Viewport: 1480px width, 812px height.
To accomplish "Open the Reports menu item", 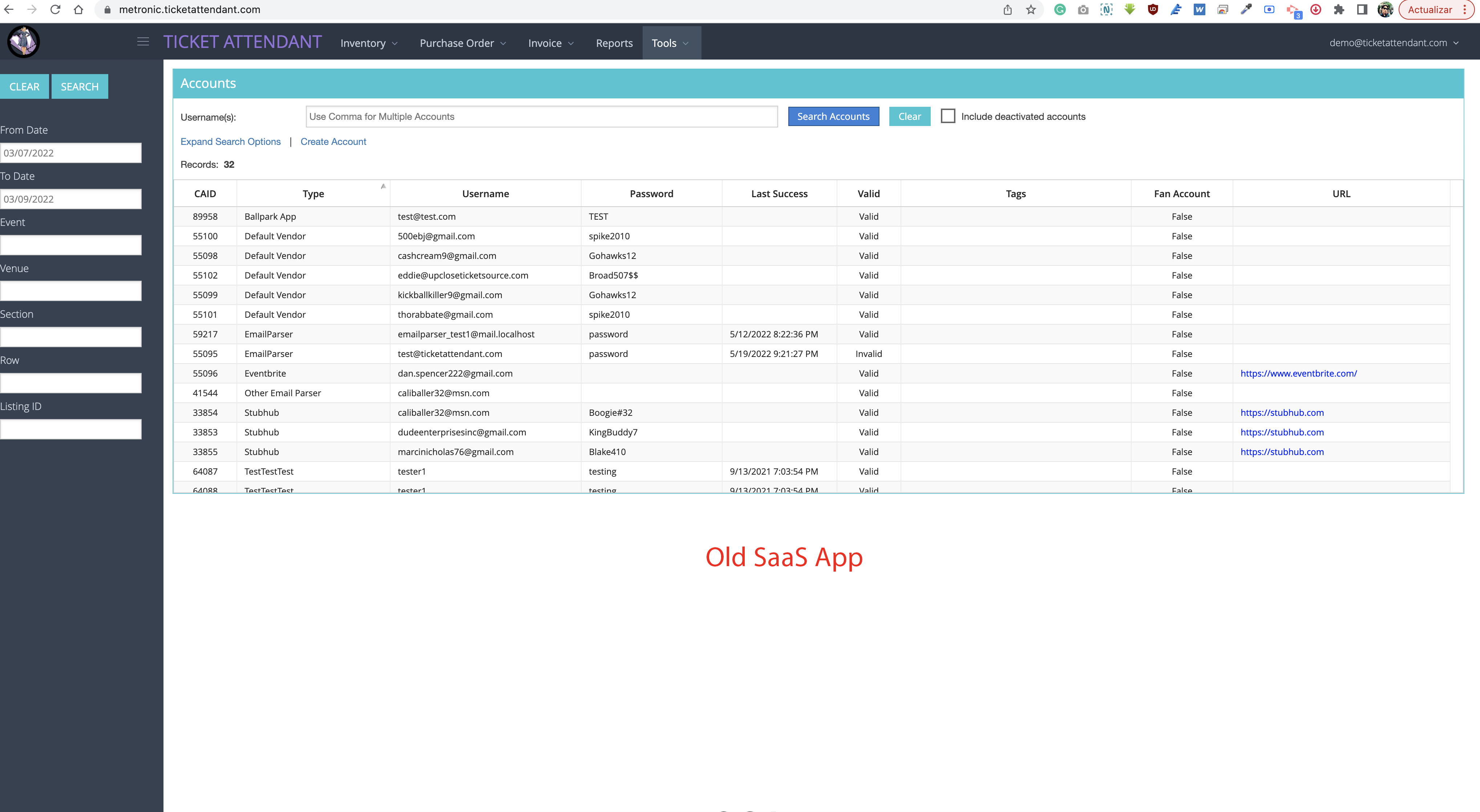I will (614, 43).
